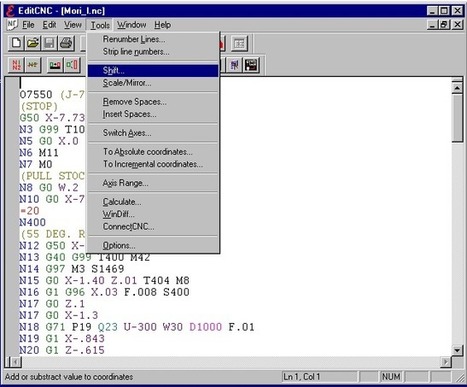This screenshot has height=387, width=467.
Task: Click the Open file folder icon
Action: 33,43
